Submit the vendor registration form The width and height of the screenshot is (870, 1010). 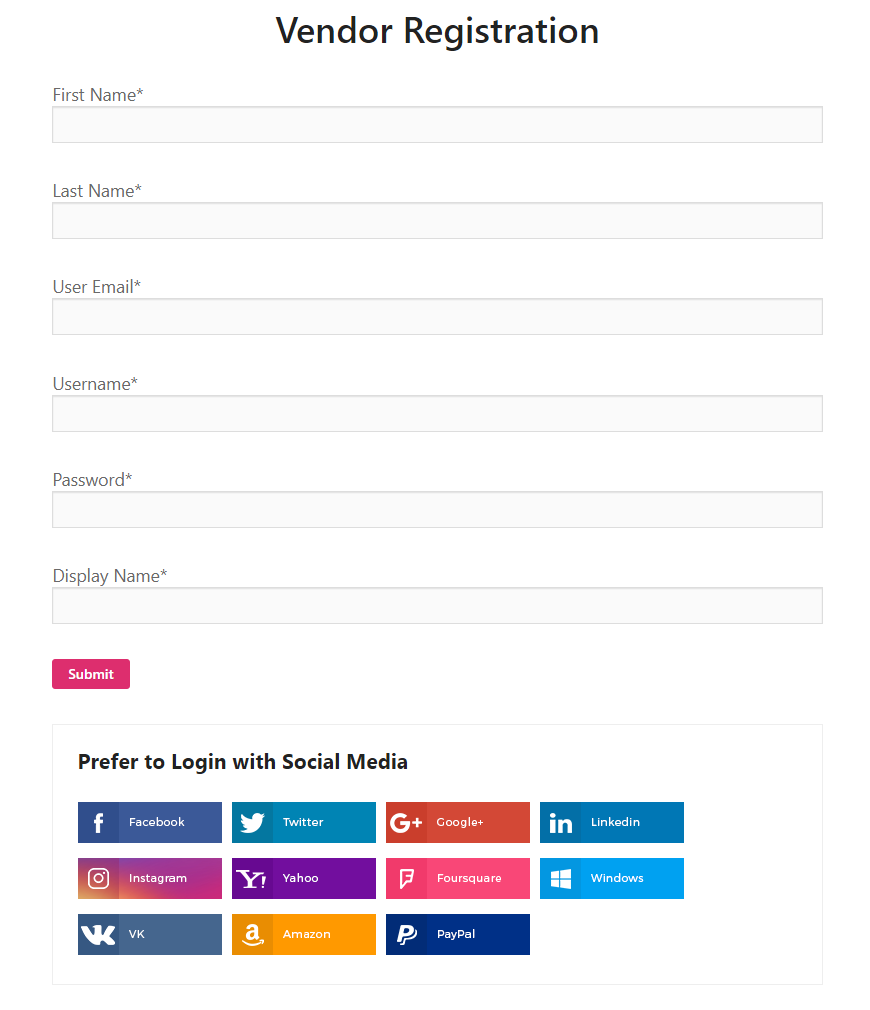[91, 674]
